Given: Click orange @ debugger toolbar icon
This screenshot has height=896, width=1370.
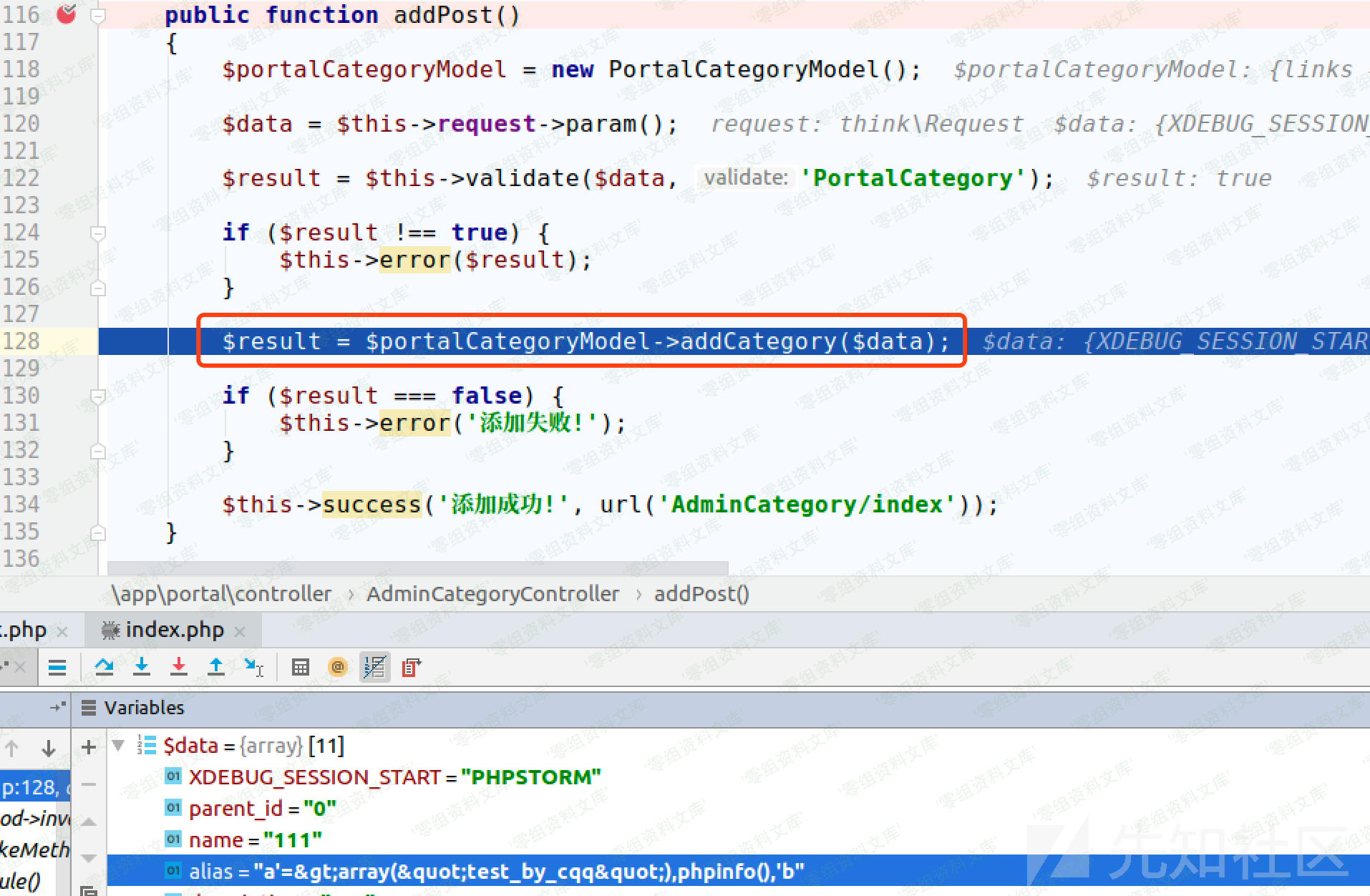Looking at the screenshot, I should 337,667.
